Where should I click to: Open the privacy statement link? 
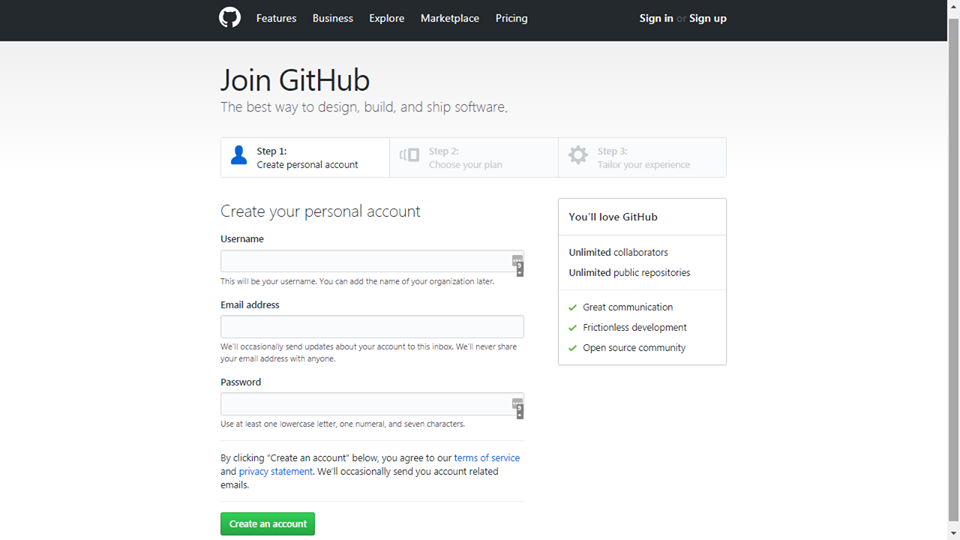[276, 471]
